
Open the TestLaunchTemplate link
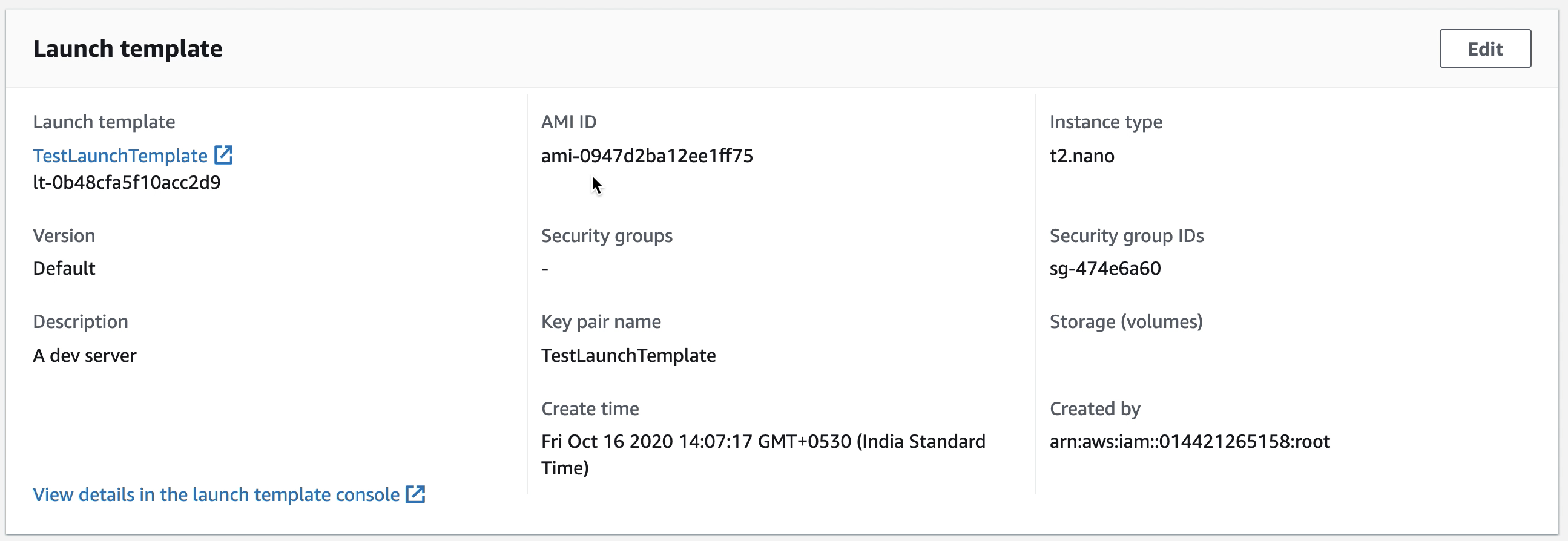point(120,156)
